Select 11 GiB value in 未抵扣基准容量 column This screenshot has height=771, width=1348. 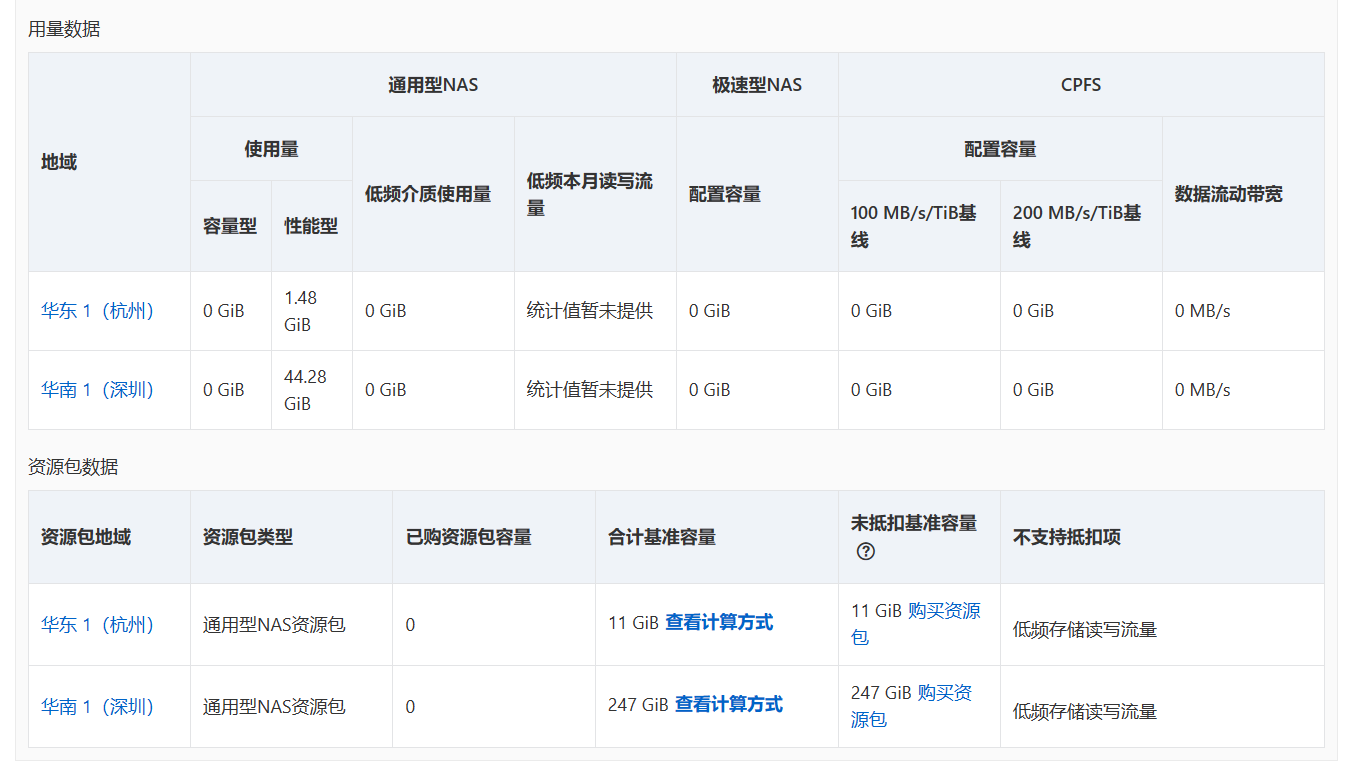(876, 610)
